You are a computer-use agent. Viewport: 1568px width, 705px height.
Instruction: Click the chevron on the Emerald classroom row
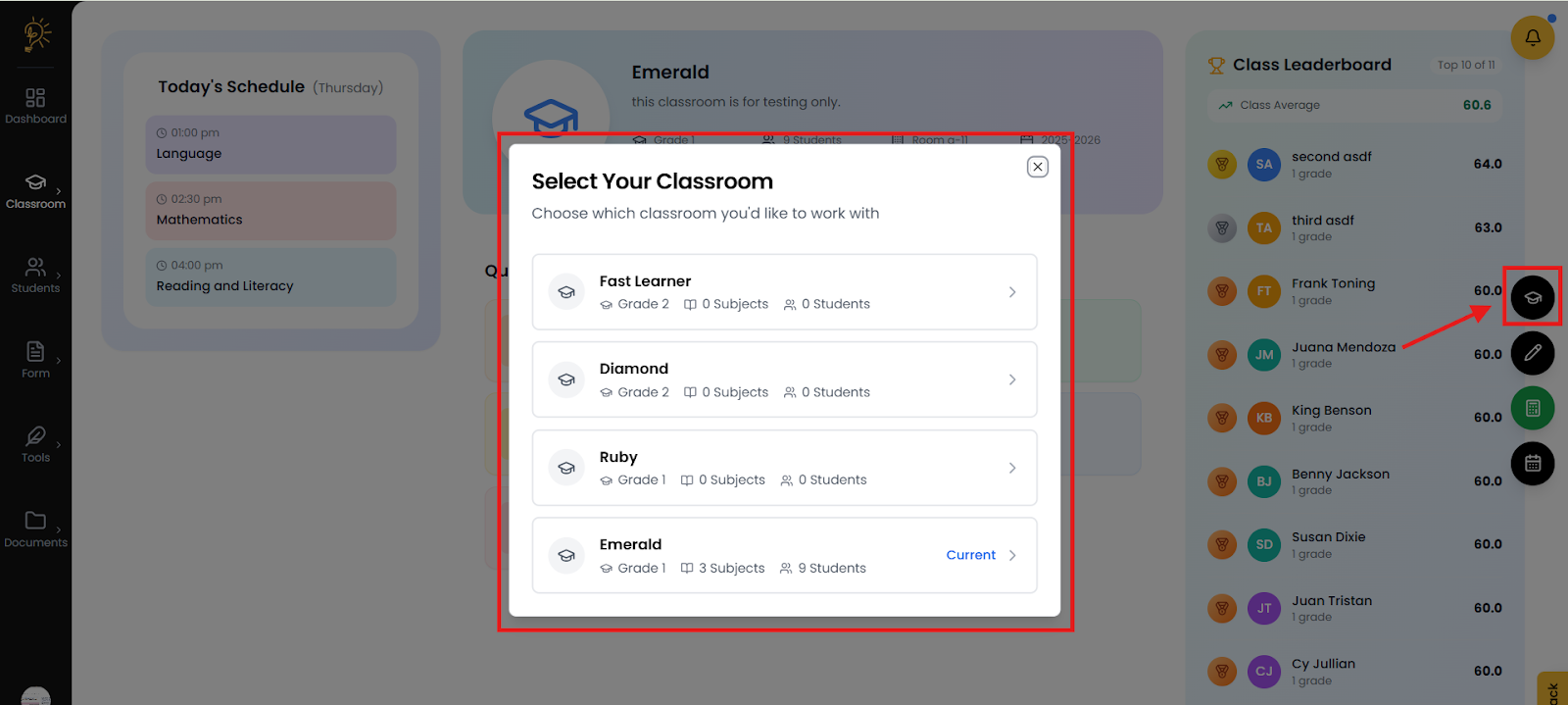tap(1012, 555)
